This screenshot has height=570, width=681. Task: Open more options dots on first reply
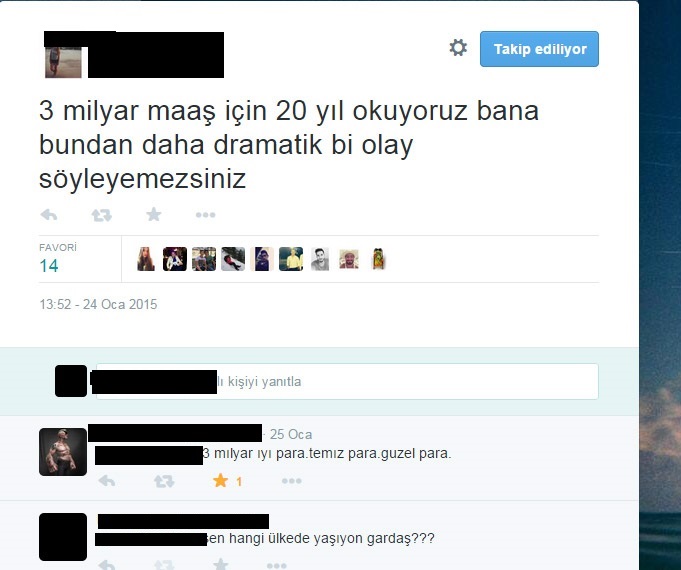(291, 481)
